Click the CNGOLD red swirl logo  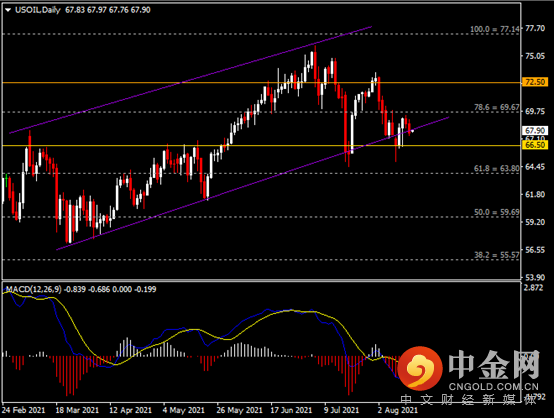point(420,368)
